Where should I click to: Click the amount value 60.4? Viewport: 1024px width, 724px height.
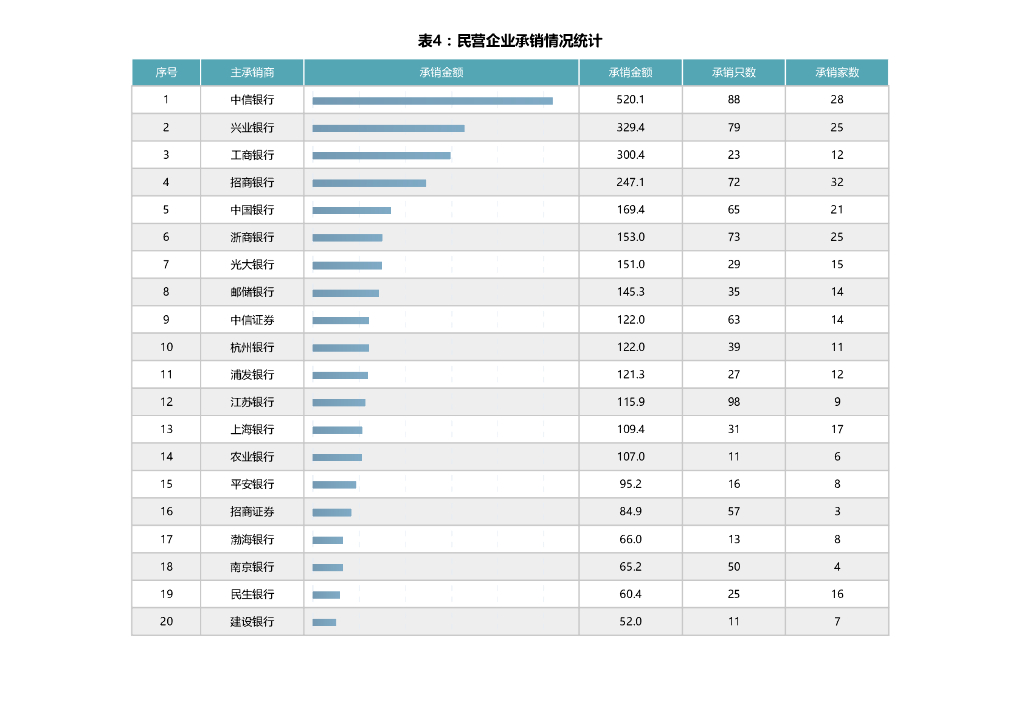coord(630,594)
